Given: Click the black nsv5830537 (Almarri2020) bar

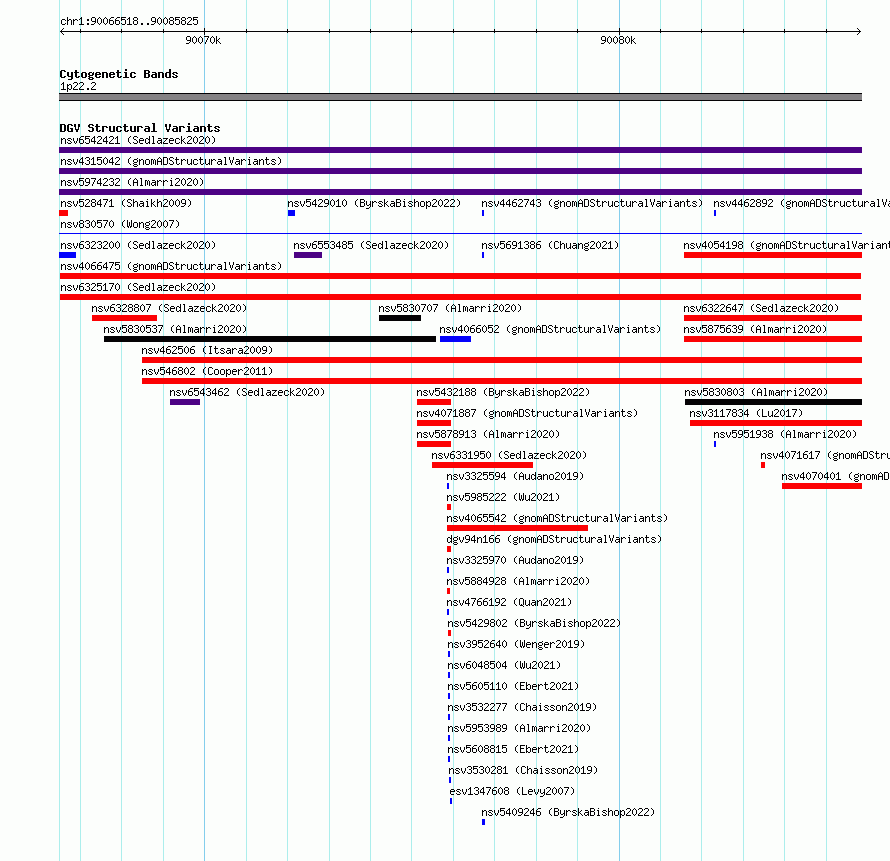Looking at the screenshot, I should (x=270, y=339).
